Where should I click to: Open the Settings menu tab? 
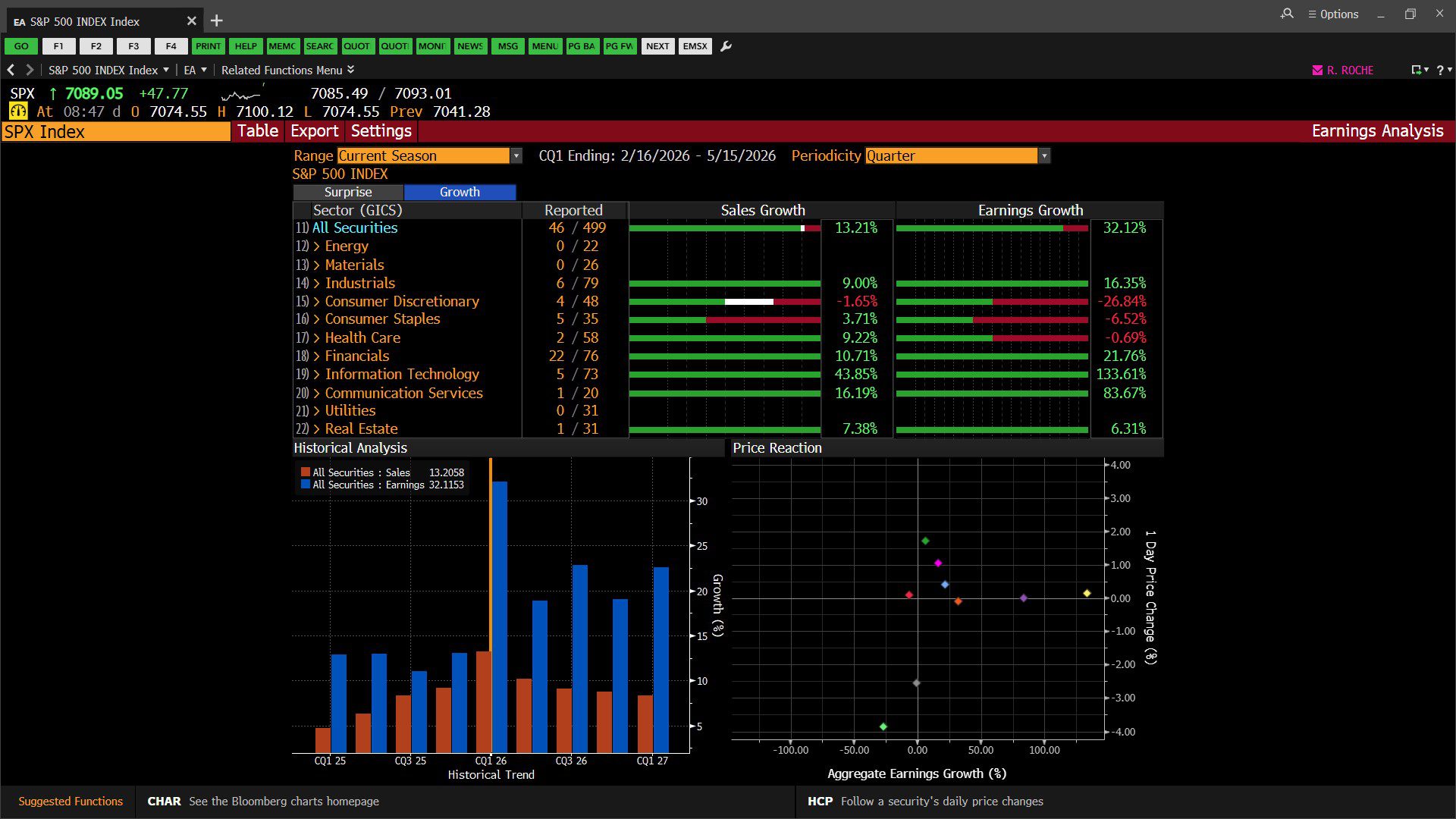[x=381, y=131]
